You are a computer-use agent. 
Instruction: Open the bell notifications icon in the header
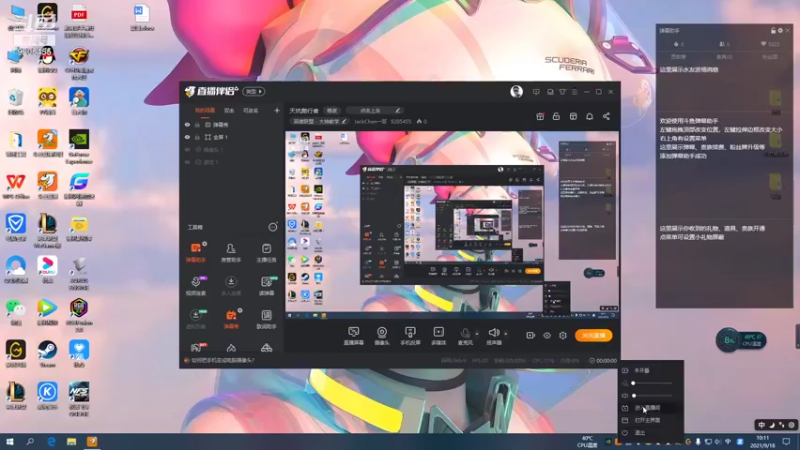589,116
